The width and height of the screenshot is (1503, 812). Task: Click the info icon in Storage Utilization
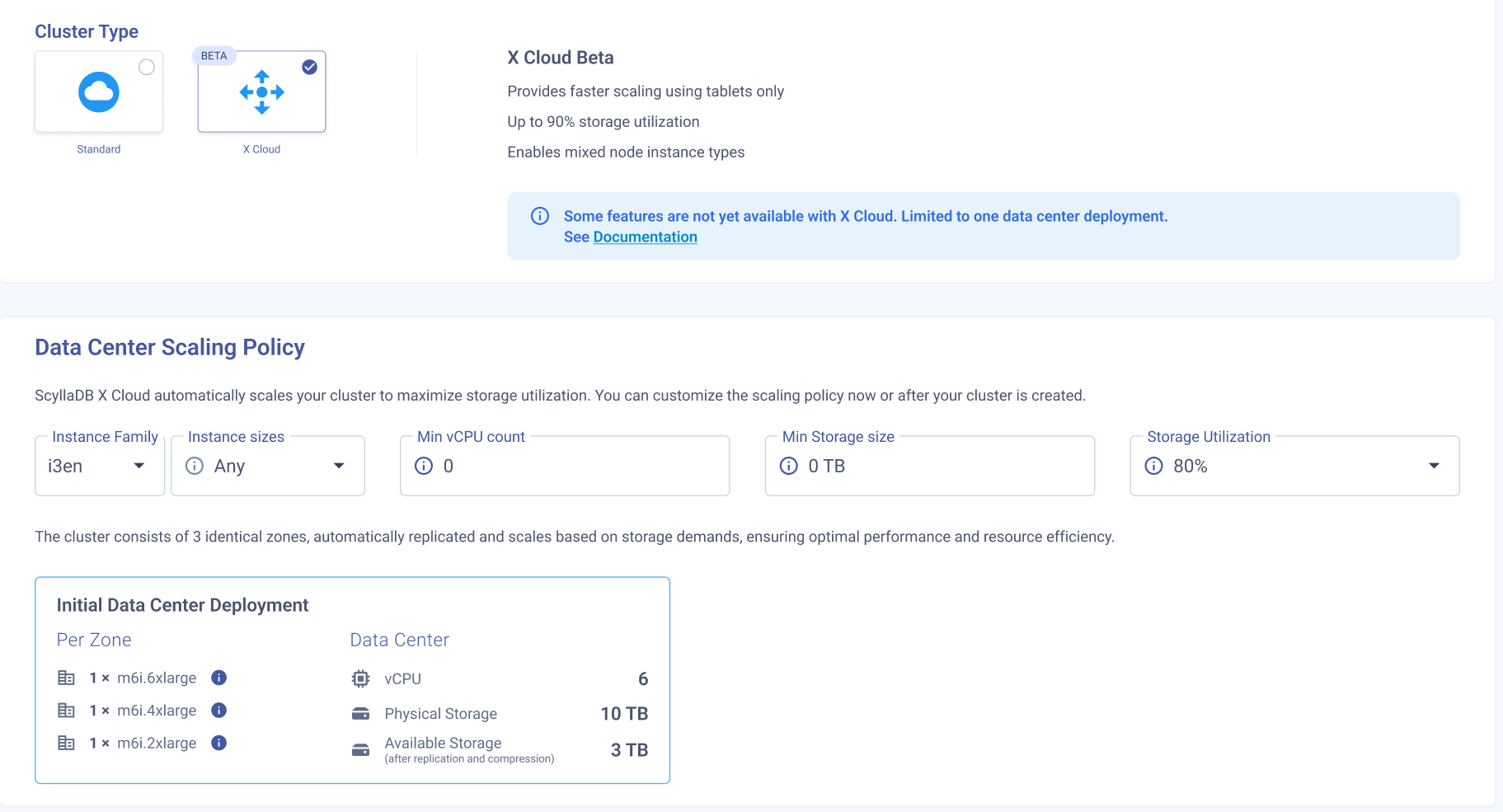coord(1154,466)
